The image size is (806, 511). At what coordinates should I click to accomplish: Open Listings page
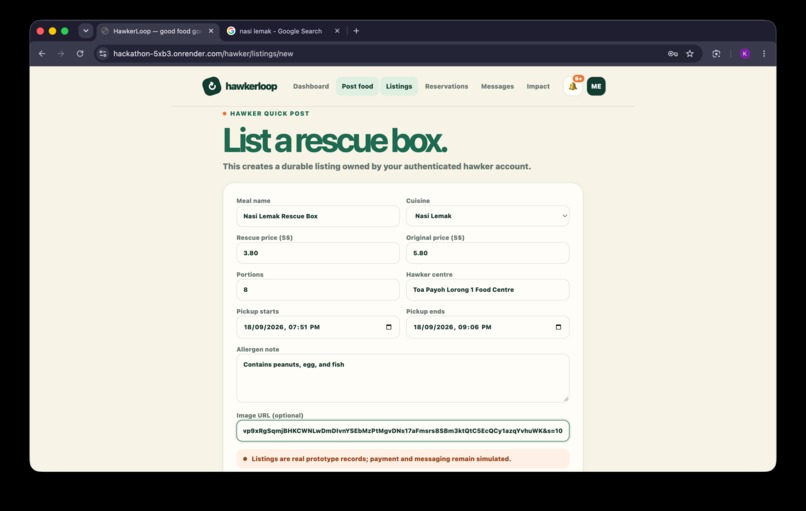399,86
